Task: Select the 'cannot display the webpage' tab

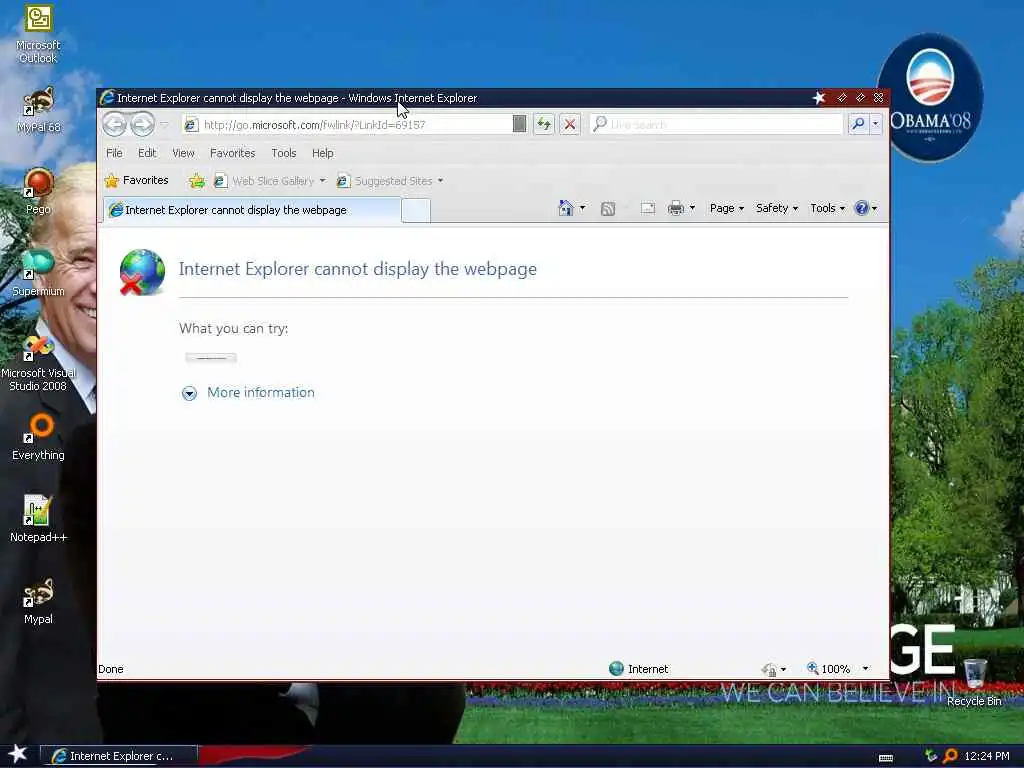Action: pyautogui.click(x=252, y=210)
